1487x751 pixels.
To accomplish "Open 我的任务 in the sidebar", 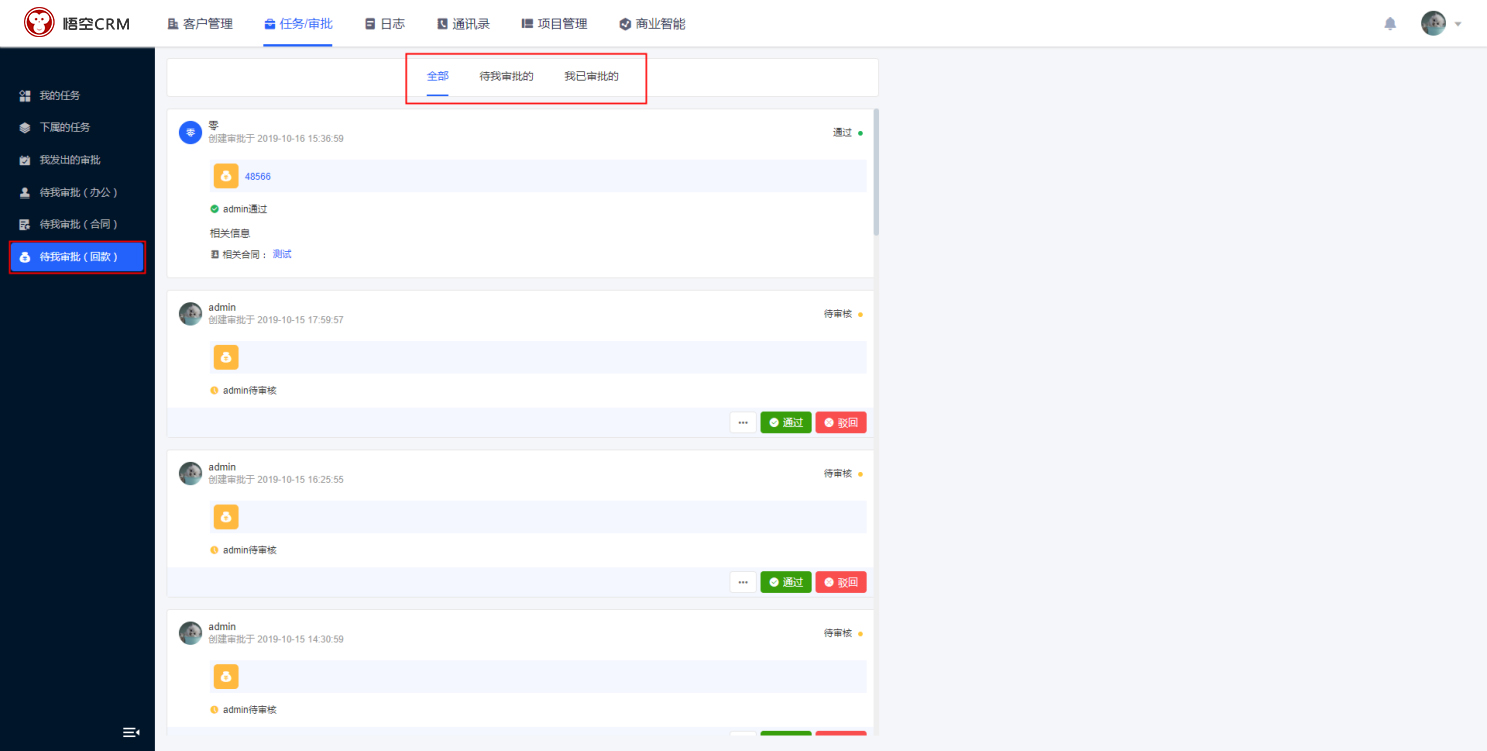I will point(60,96).
